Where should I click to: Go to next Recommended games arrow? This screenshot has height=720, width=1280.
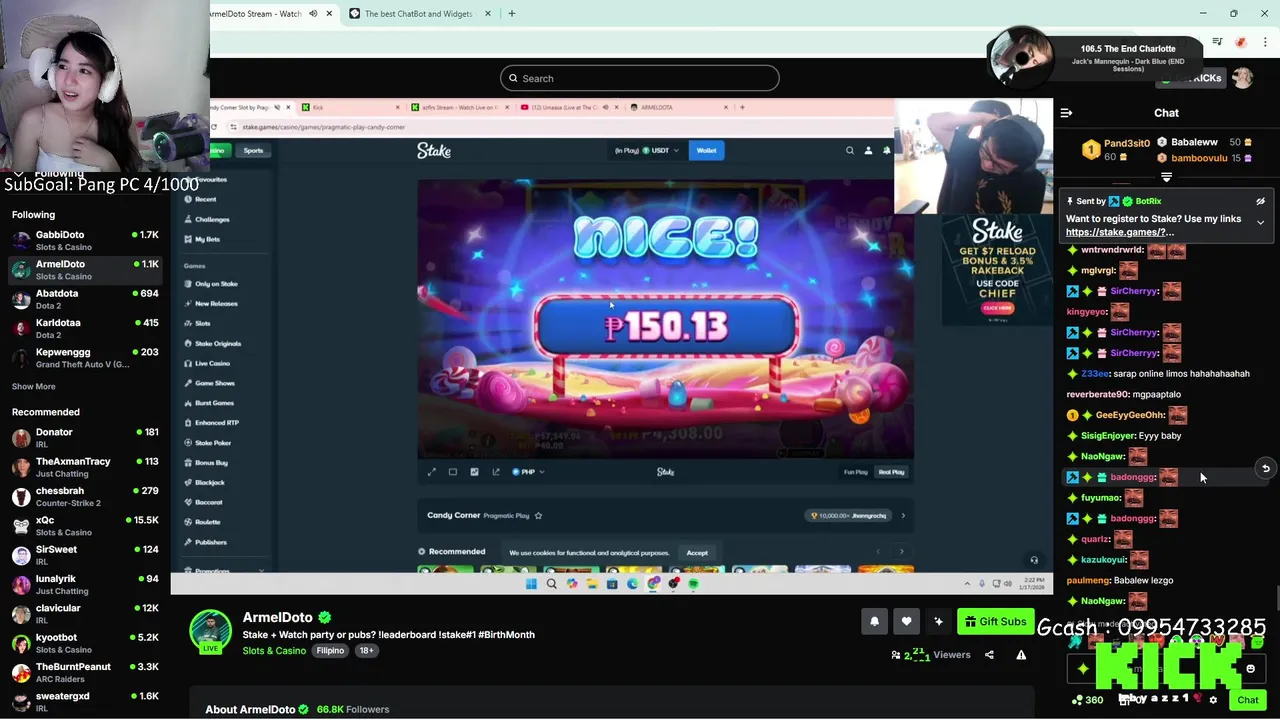(x=901, y=551)
